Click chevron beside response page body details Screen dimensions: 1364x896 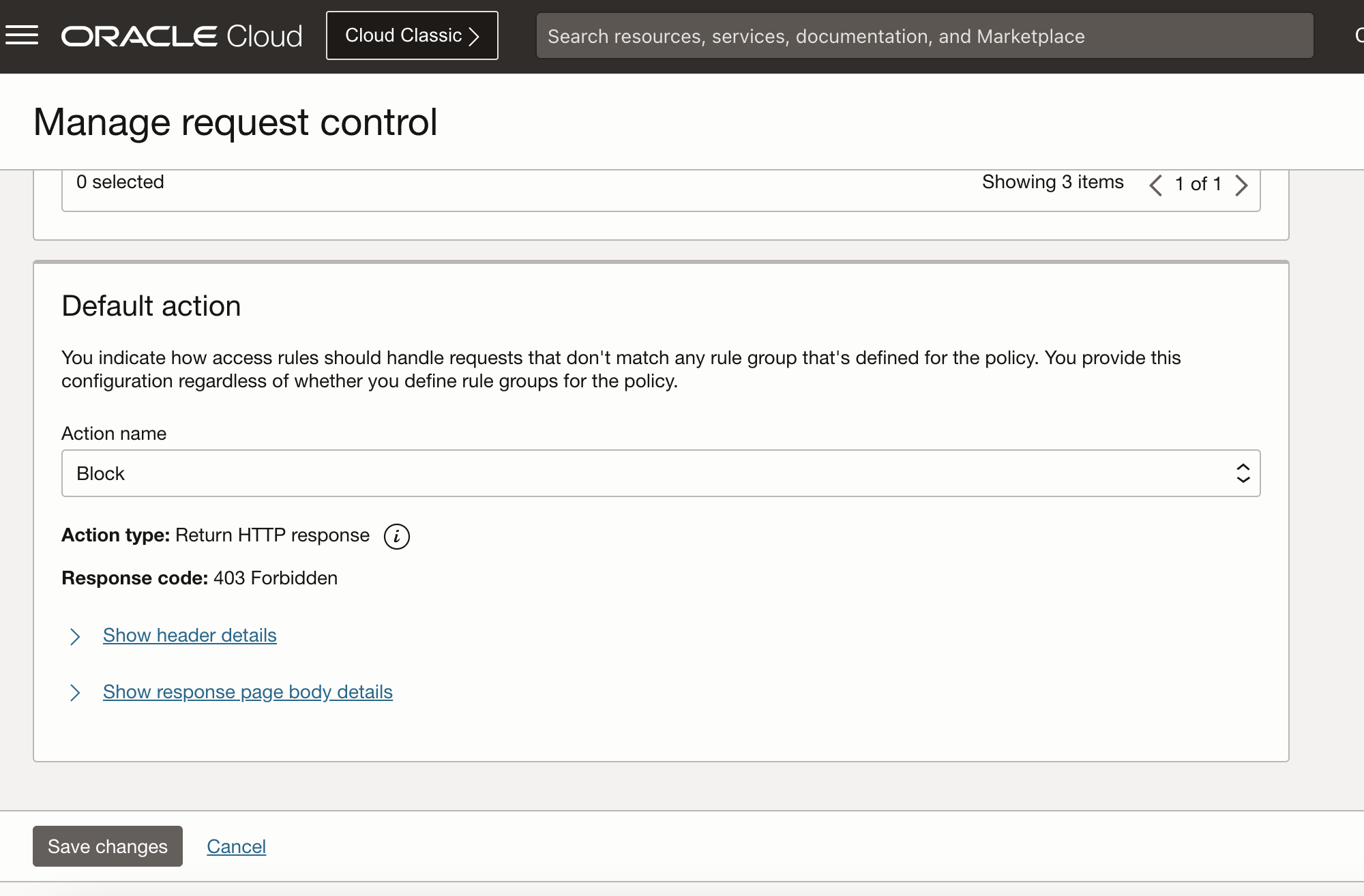[75, 693]
